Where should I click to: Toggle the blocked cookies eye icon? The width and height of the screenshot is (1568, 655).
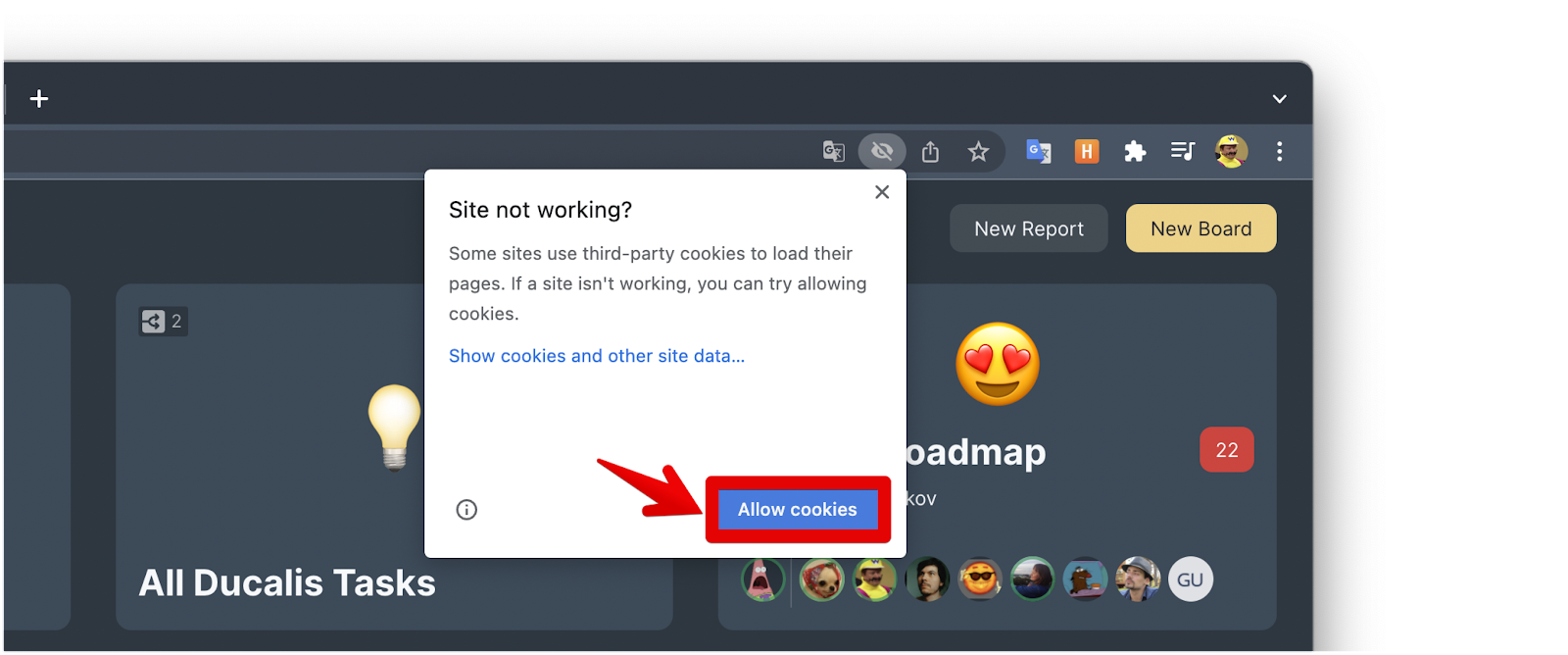[x=882, y=151]
